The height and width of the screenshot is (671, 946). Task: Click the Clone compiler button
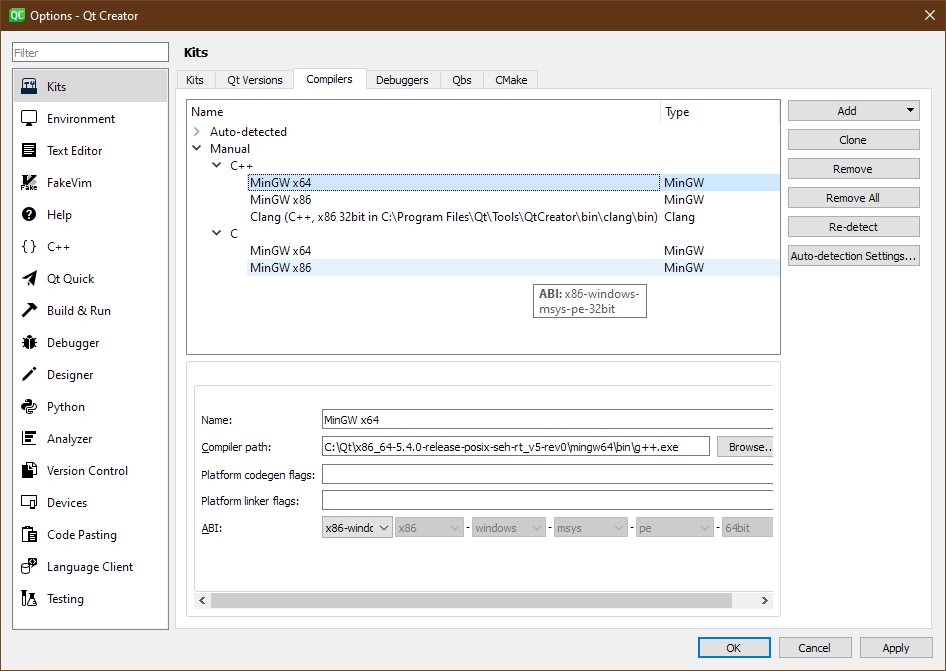[x=853, y=139]
